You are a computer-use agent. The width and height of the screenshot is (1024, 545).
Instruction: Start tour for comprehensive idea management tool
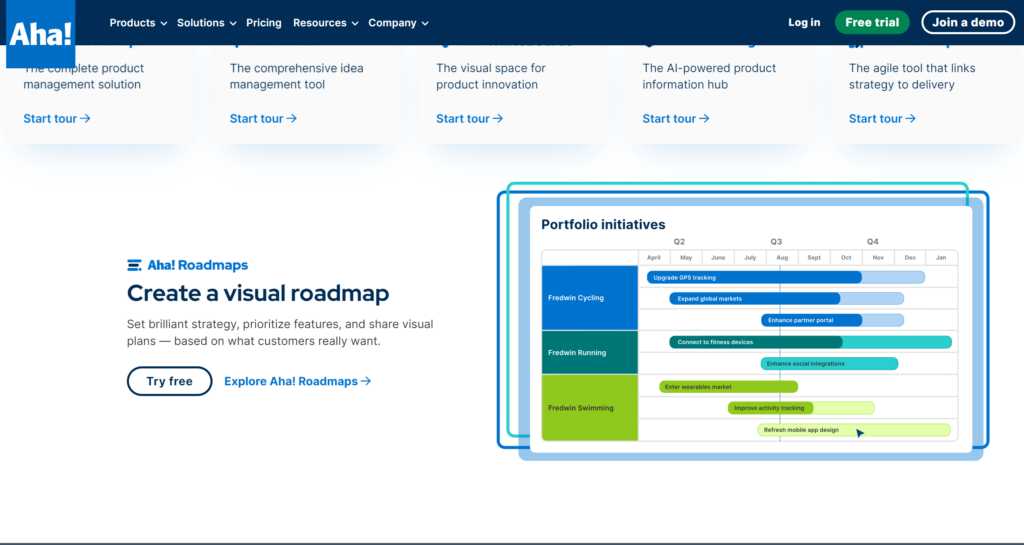tap(263, 119)
